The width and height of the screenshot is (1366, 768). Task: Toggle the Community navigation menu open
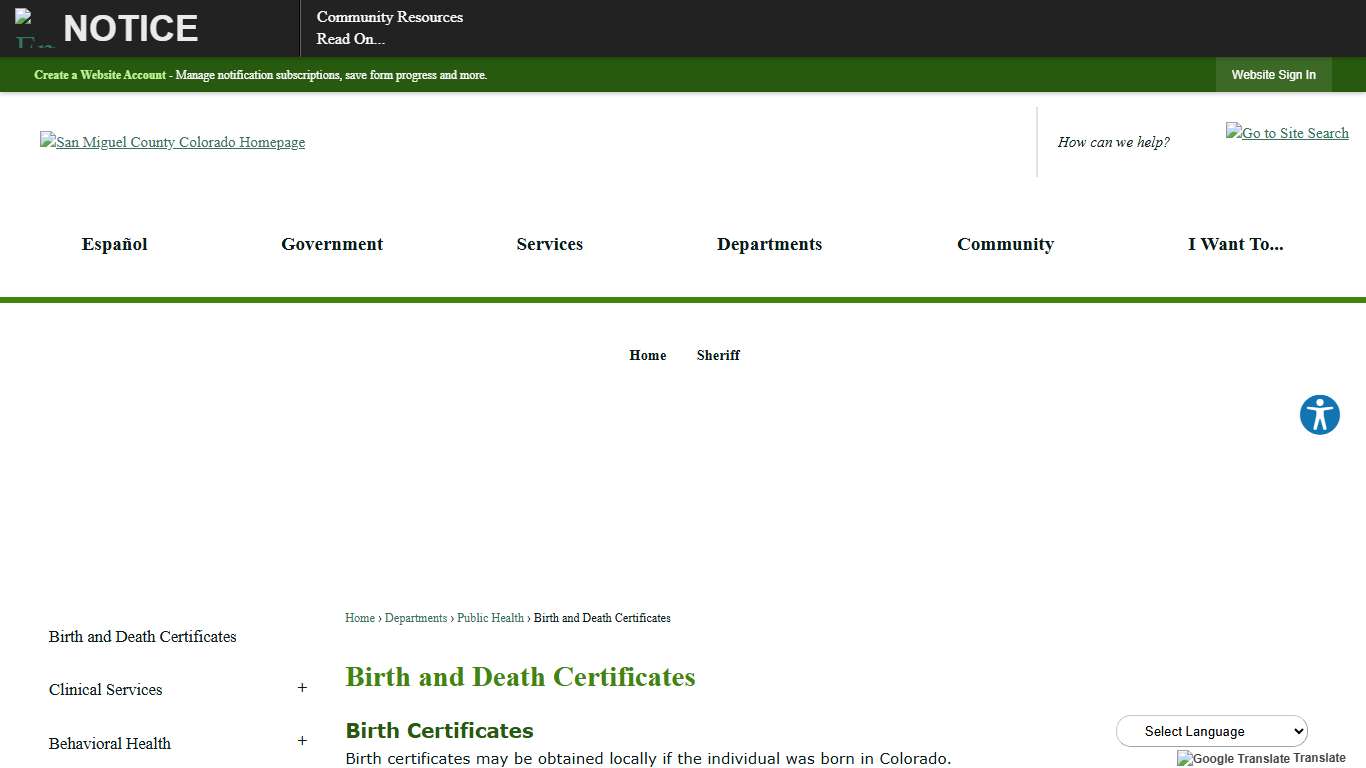pos(1006,244)
